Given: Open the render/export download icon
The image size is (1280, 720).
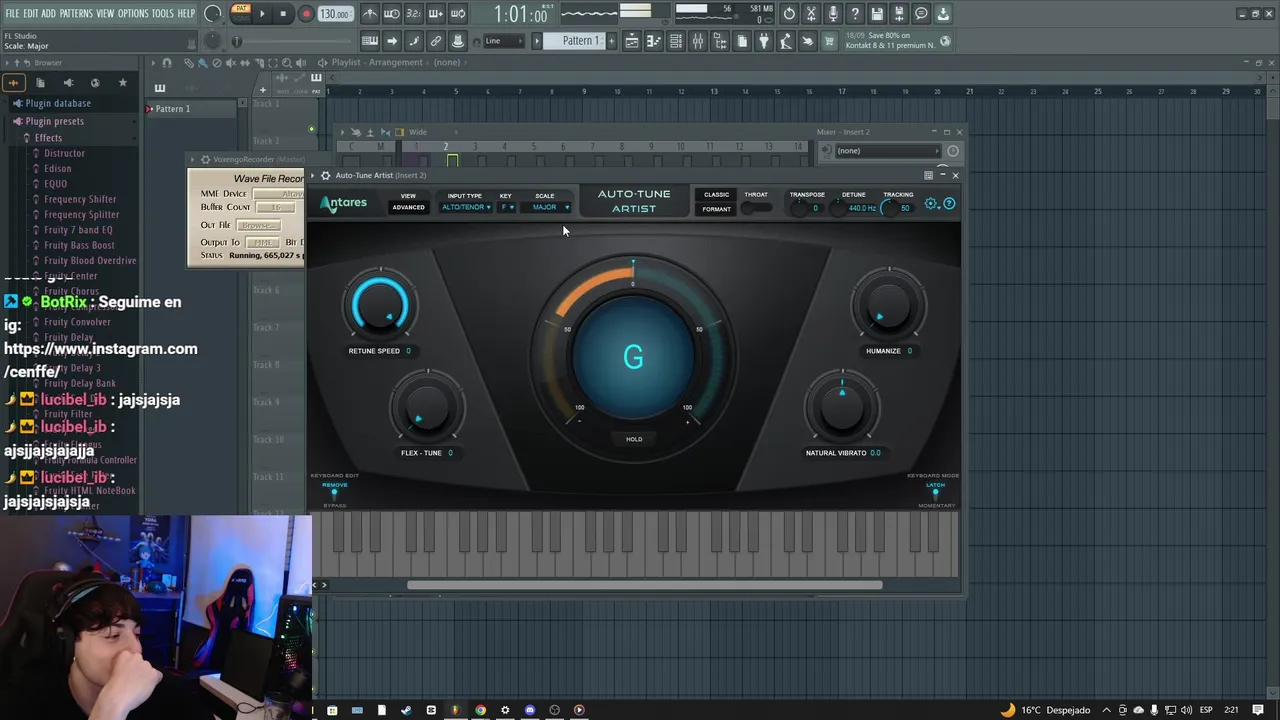Looking at the screenshot, I should point(943,14).
